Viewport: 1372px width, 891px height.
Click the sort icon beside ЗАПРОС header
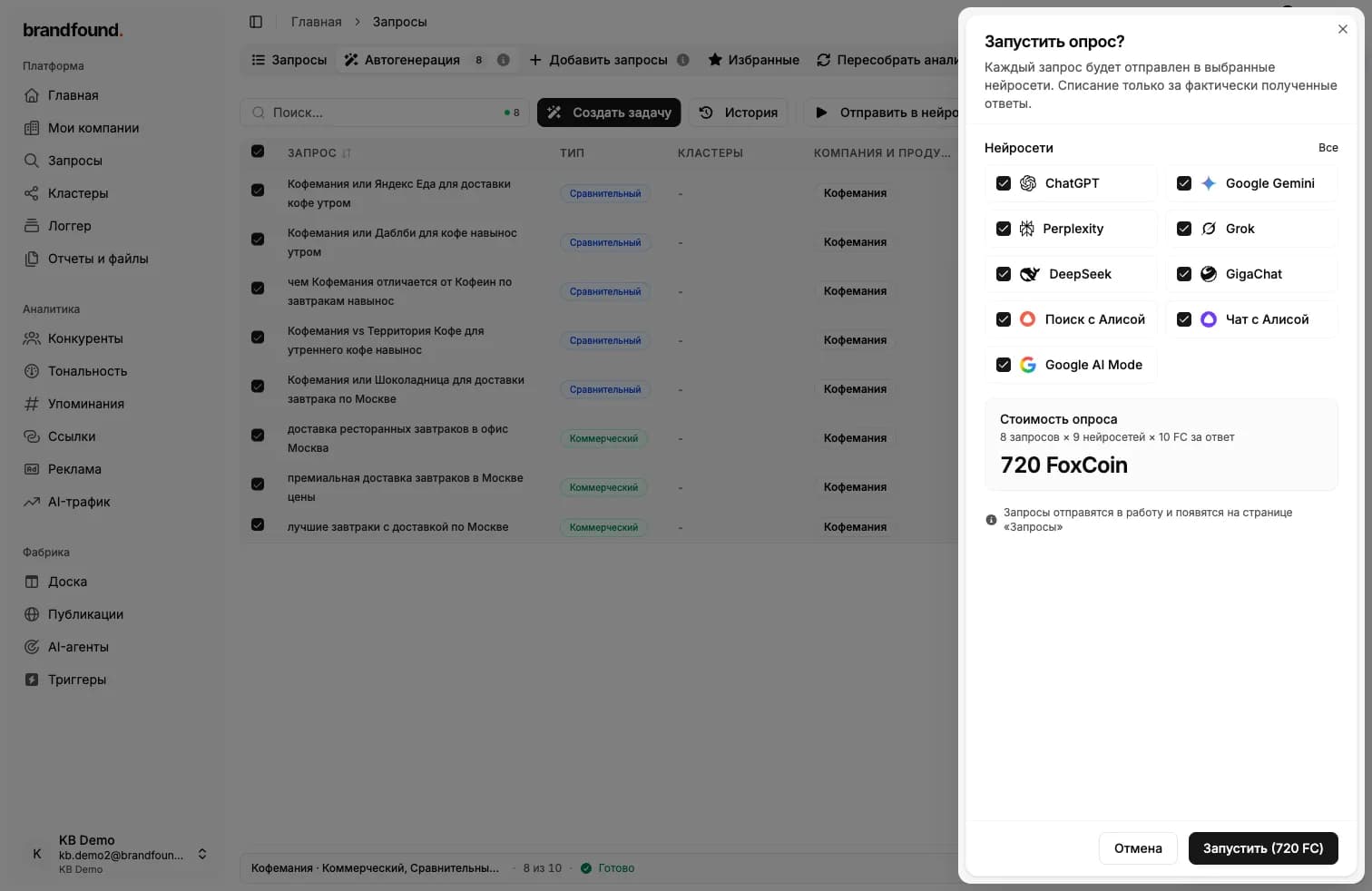point(347,153)
